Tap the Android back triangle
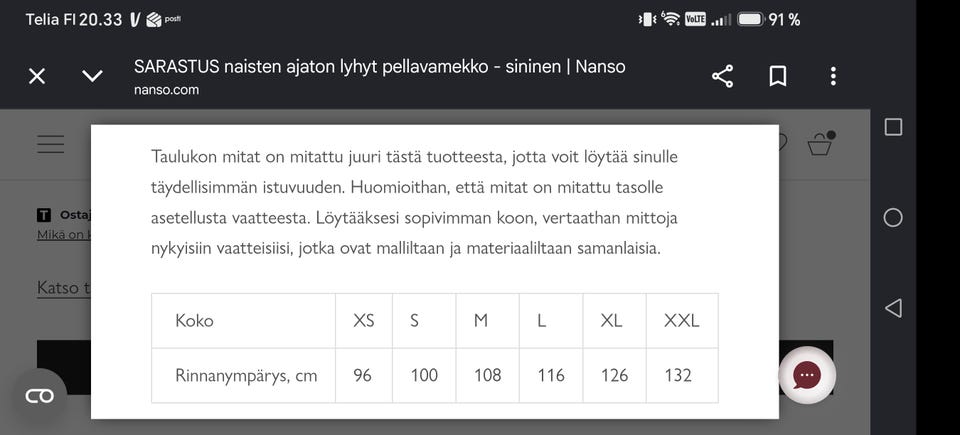Image resolution: width=960 pixels, height=435 pixels. coord(893,308)
